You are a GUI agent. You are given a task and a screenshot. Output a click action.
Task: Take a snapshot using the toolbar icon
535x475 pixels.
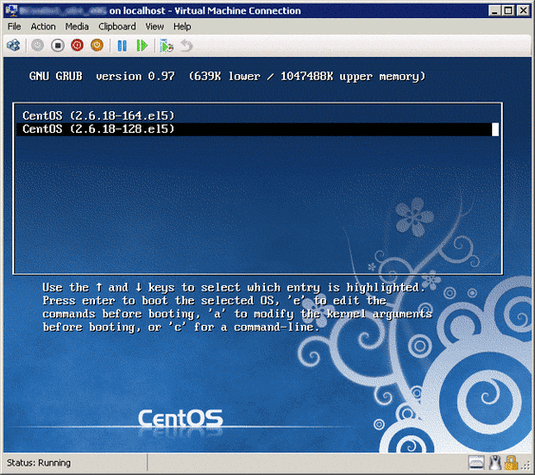click(167, 46)
